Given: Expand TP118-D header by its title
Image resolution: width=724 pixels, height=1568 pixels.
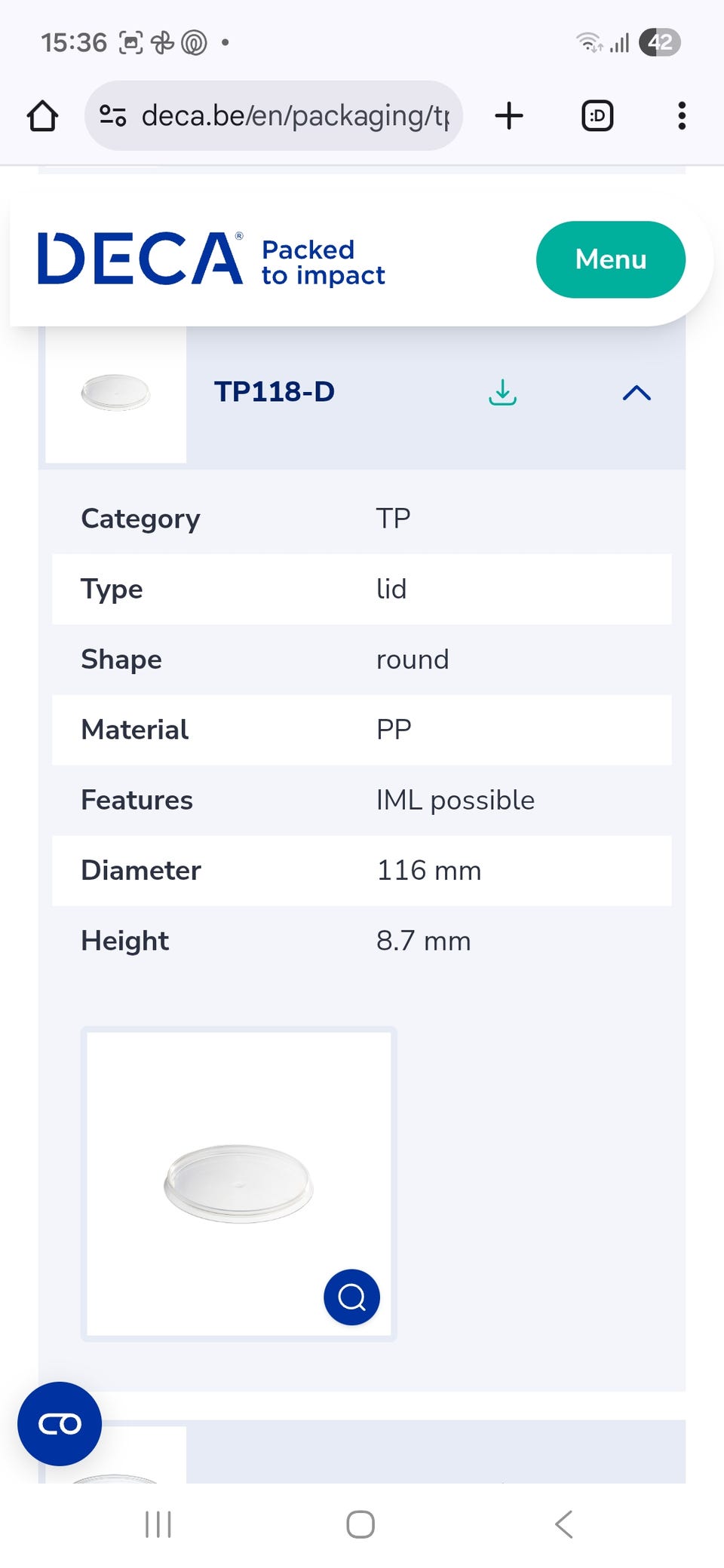Looking at the screenshot, I should pyautogui.click(x=275, y=393).
